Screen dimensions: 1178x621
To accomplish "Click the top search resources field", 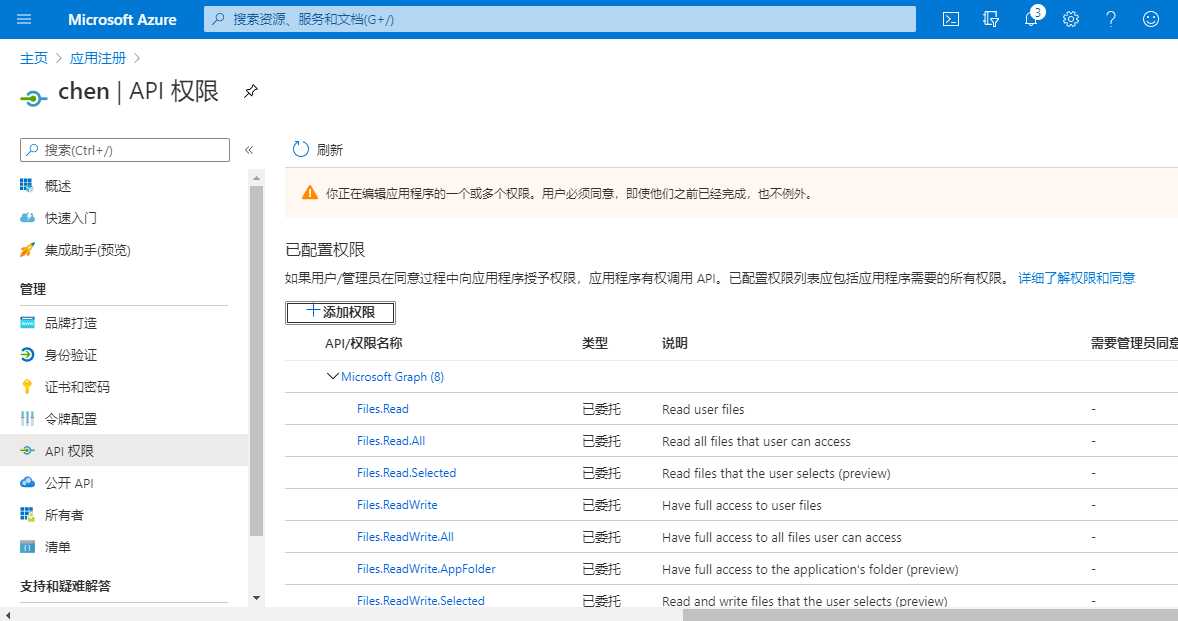I will click(560, 20).
